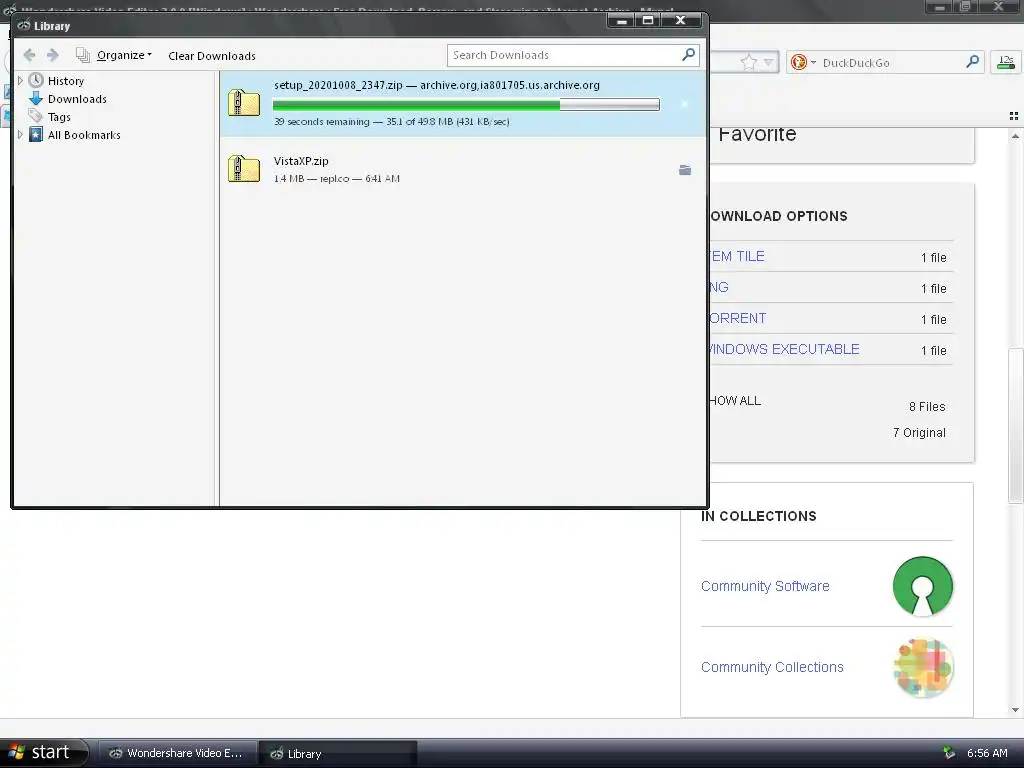Select Tags in the sidebar
This screenshot has height=768, width=1024.
[59, 118]
